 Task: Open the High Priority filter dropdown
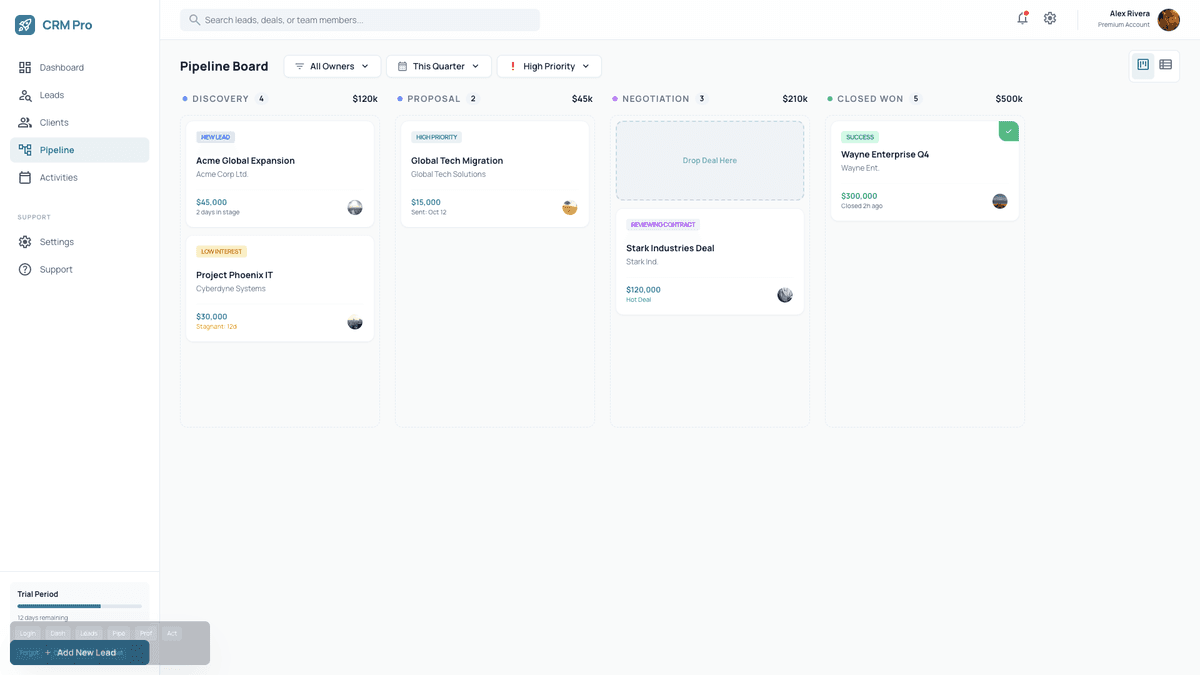[548, 65]
